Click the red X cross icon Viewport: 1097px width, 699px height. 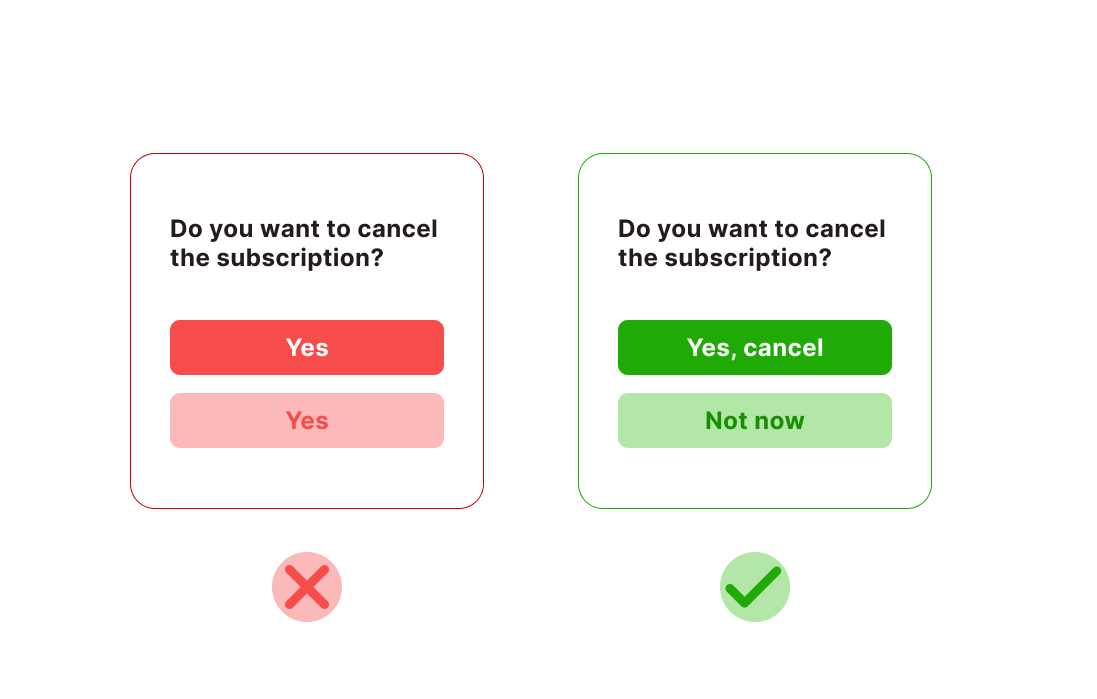[x=307, y=587]
